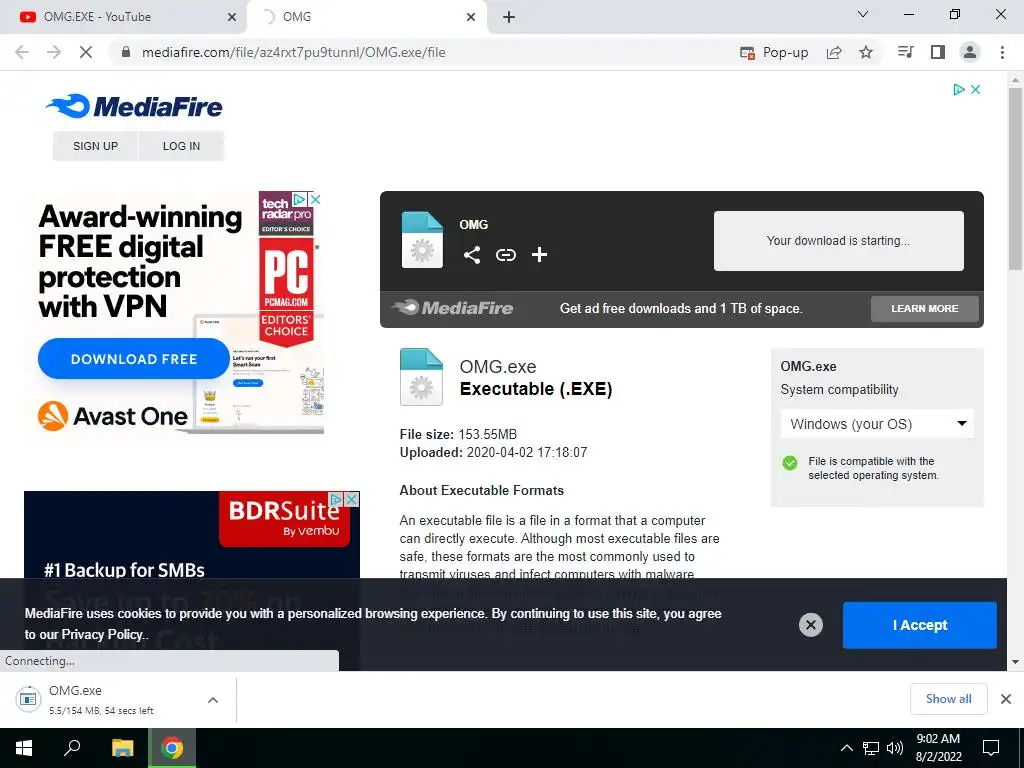Expand OMG.exe download options chevron
The image size is (1024, 768).
coord(212,700)
